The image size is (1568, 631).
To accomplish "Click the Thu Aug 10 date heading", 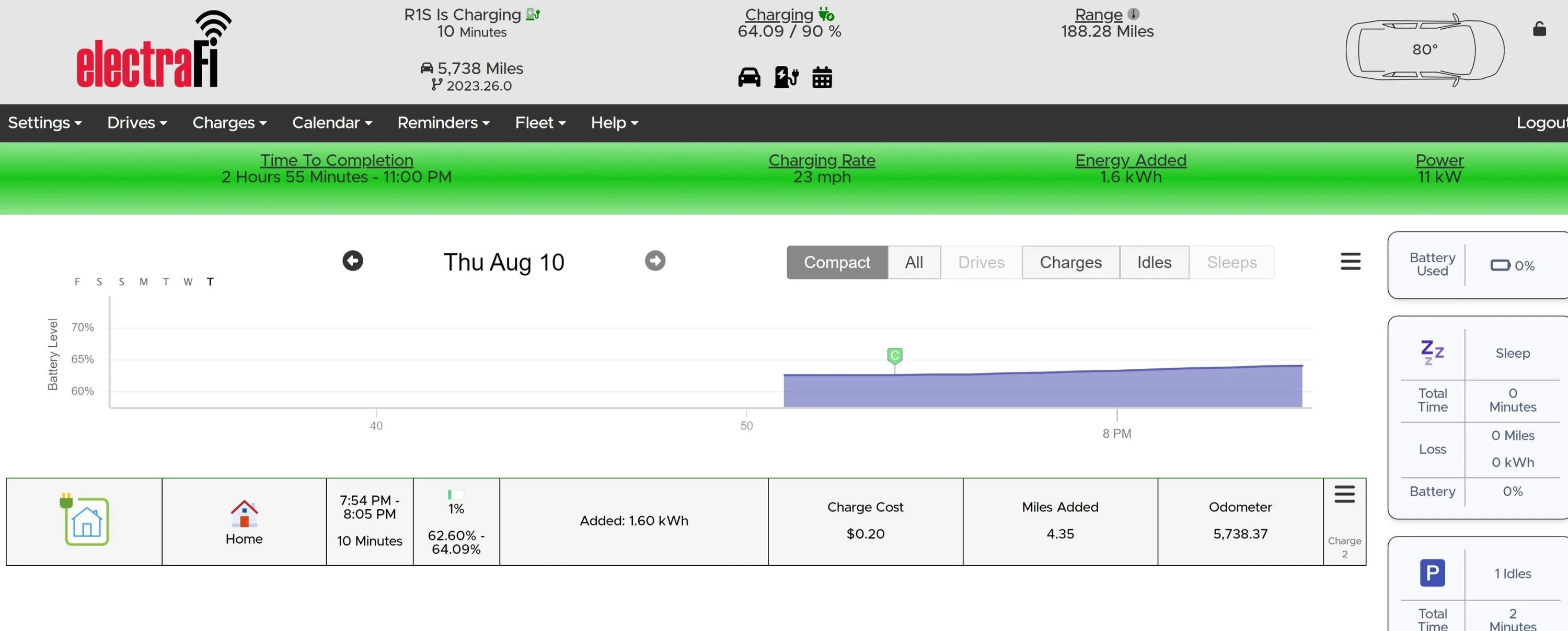I will click(503, 262).
